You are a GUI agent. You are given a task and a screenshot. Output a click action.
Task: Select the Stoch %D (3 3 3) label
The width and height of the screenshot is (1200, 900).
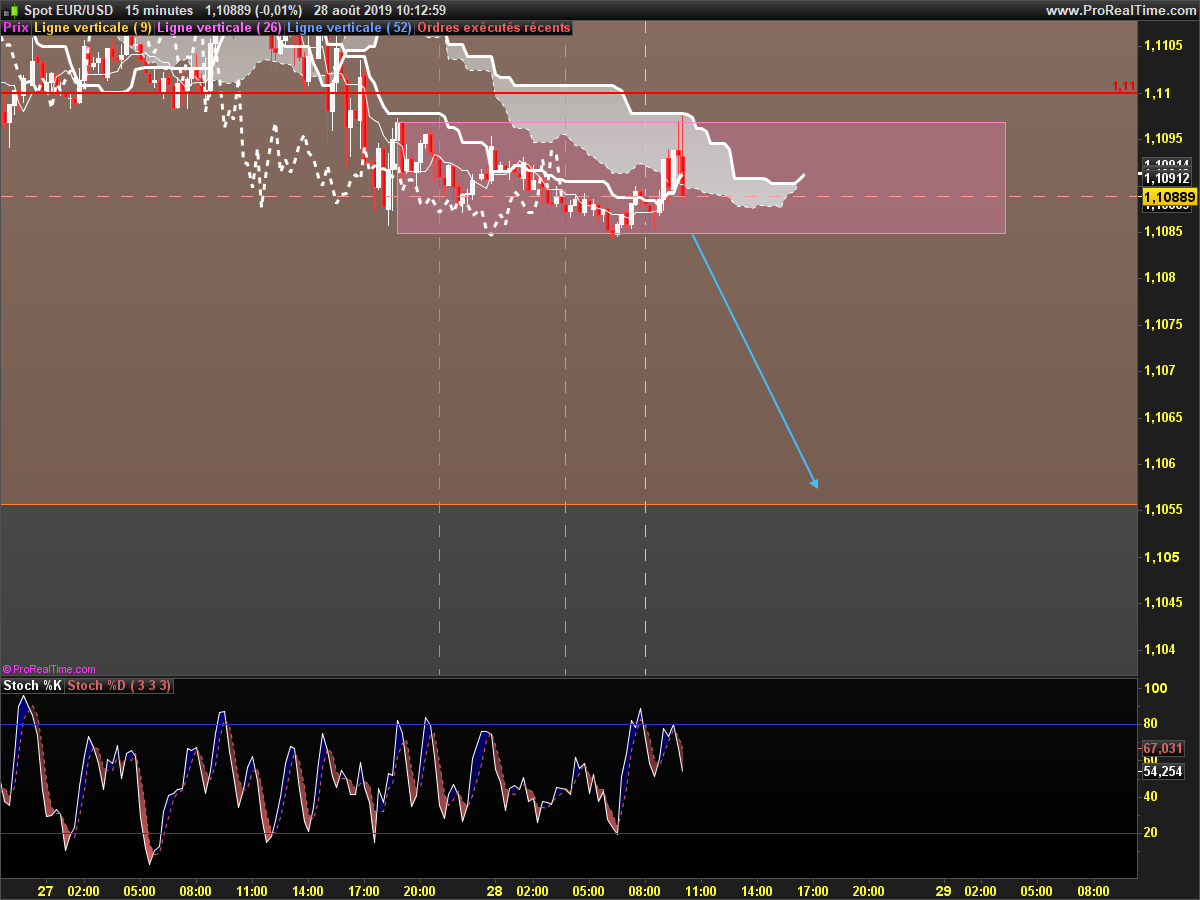[119, 685]
